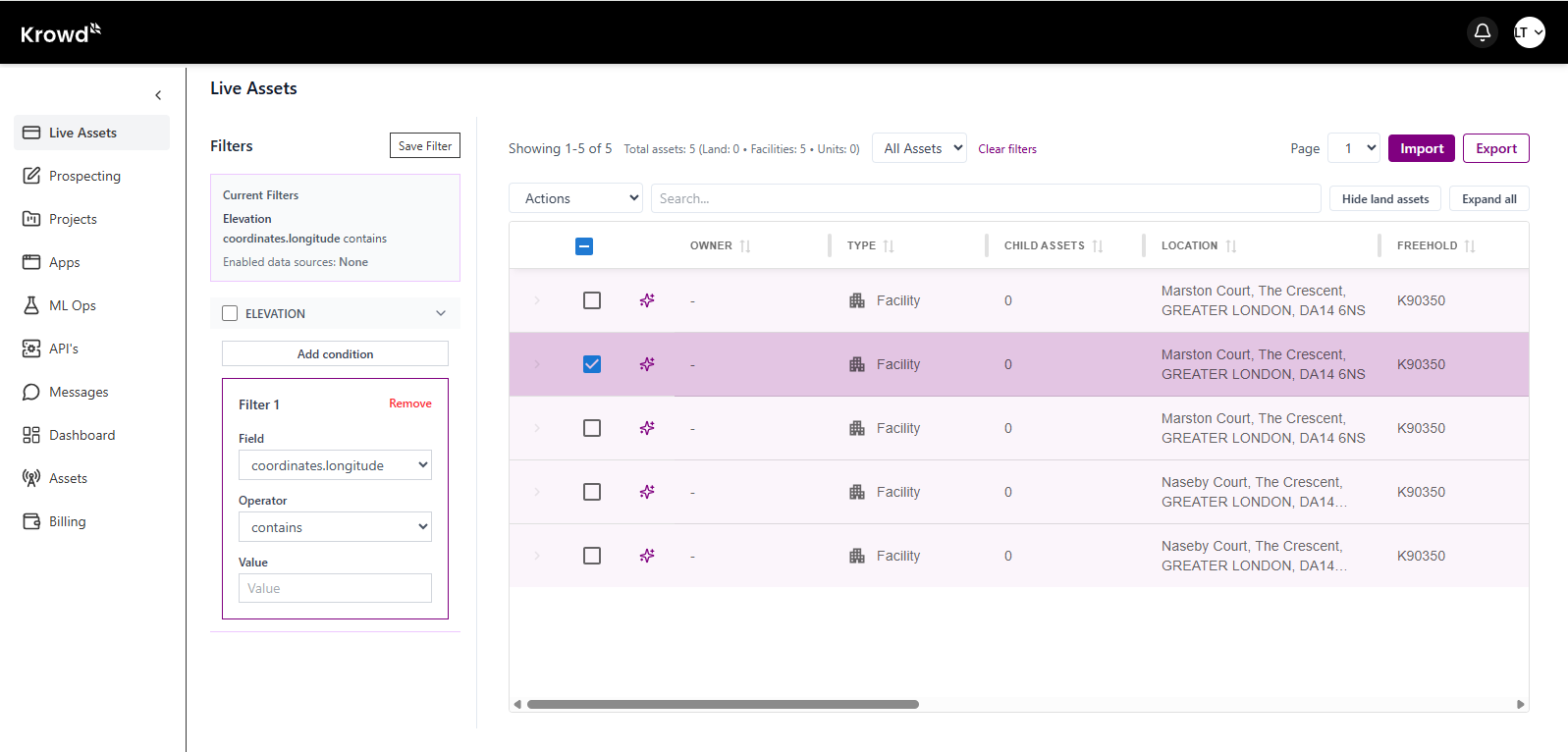
Task: Collapse the sidebar with the chevron arrow
Action: tap(158, 95)
